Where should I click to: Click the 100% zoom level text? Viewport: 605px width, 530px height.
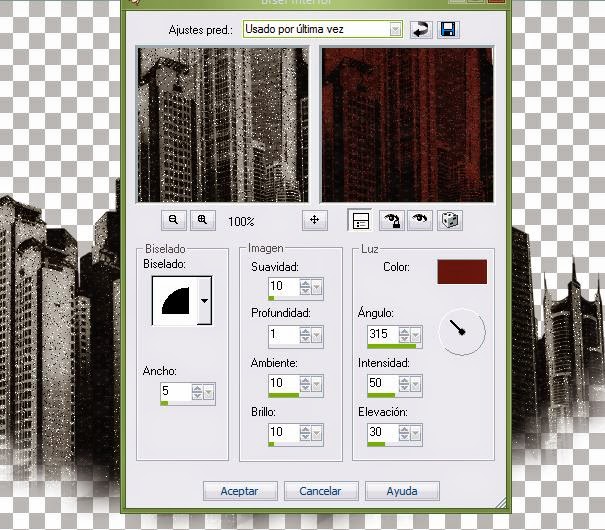point(241,222)
